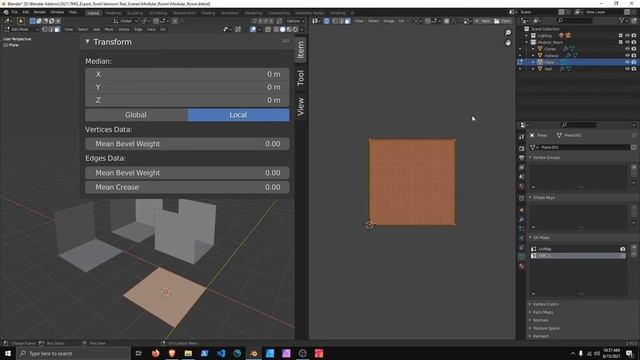The image size is (640, 360).
Task: Select the Plane object in outliner
Action: [549, 62]
